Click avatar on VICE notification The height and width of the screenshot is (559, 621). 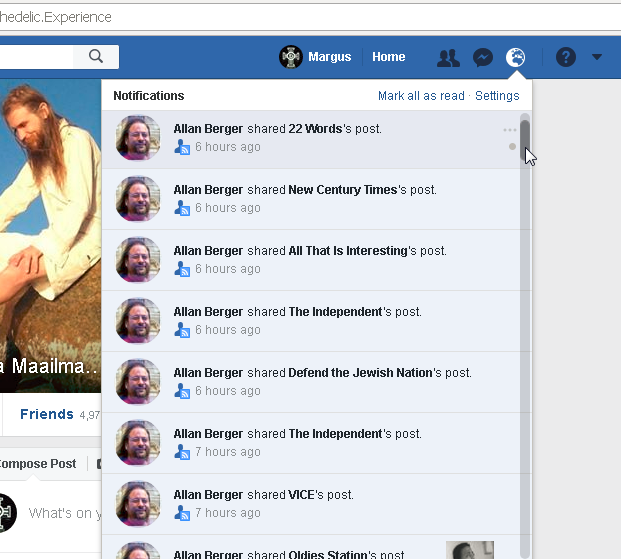click(138, 504)
